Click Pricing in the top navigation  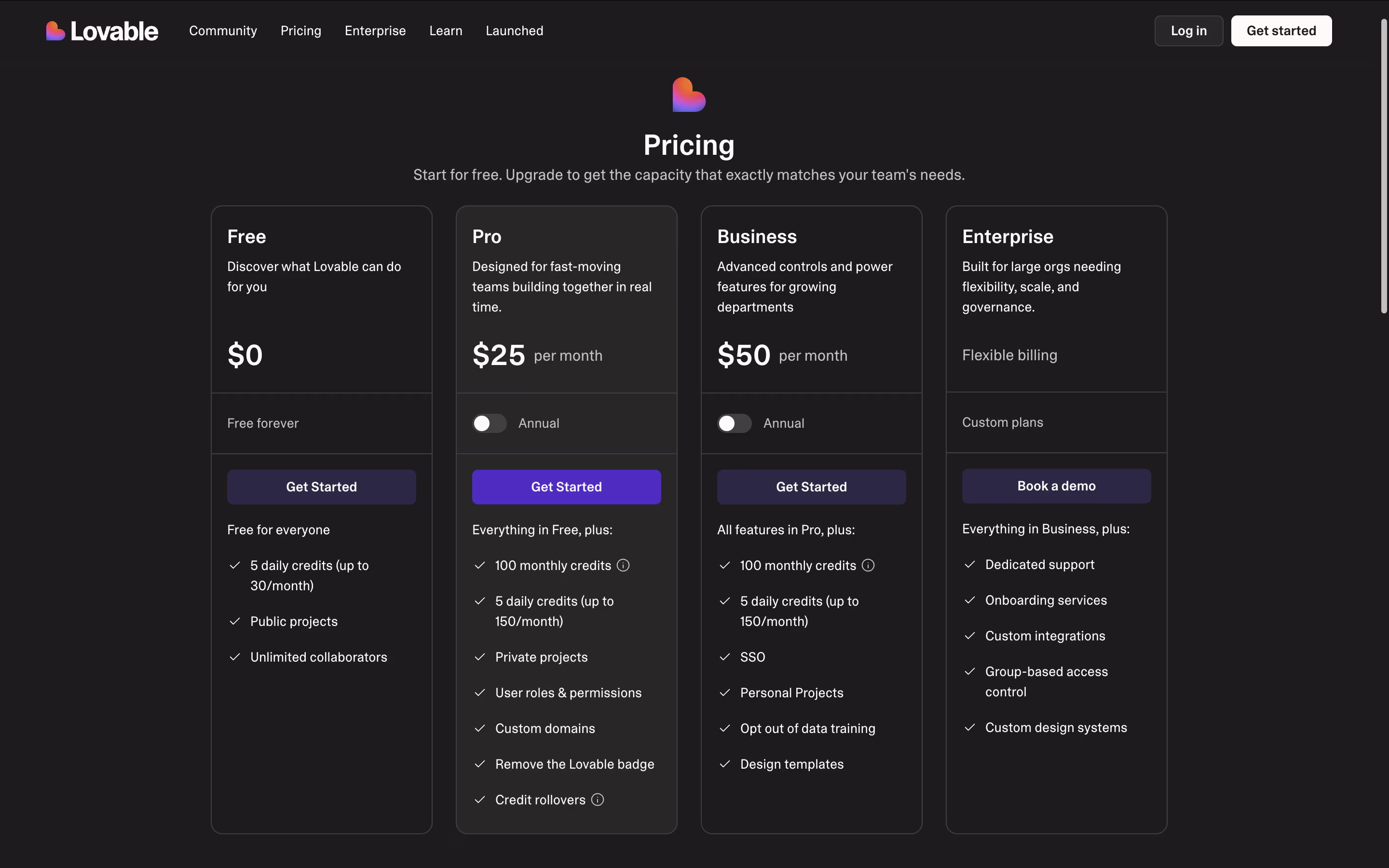301,31
